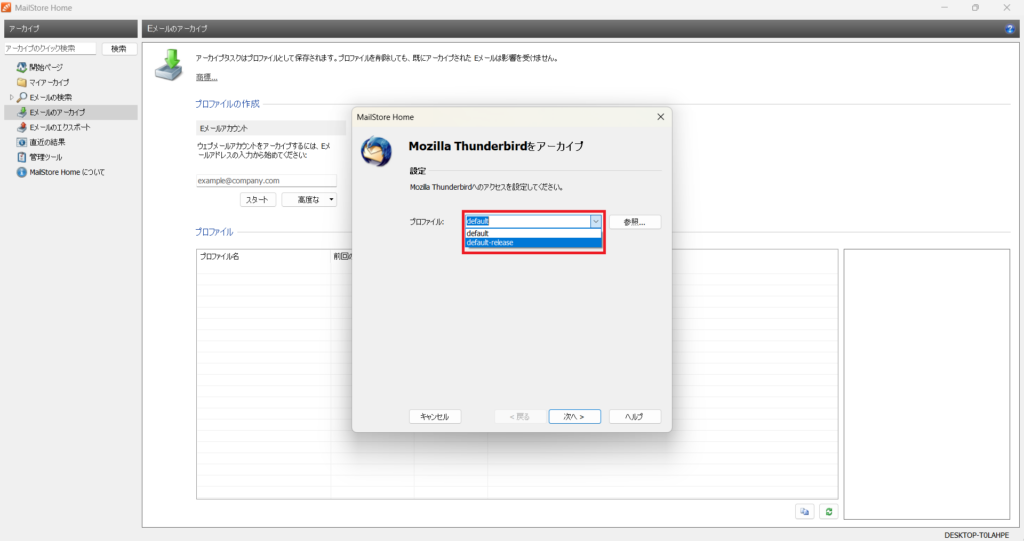Click the My Archive folder icon
Image resolution: width=1024 pixels, height=541 pixels.
(x=22, y=82)
